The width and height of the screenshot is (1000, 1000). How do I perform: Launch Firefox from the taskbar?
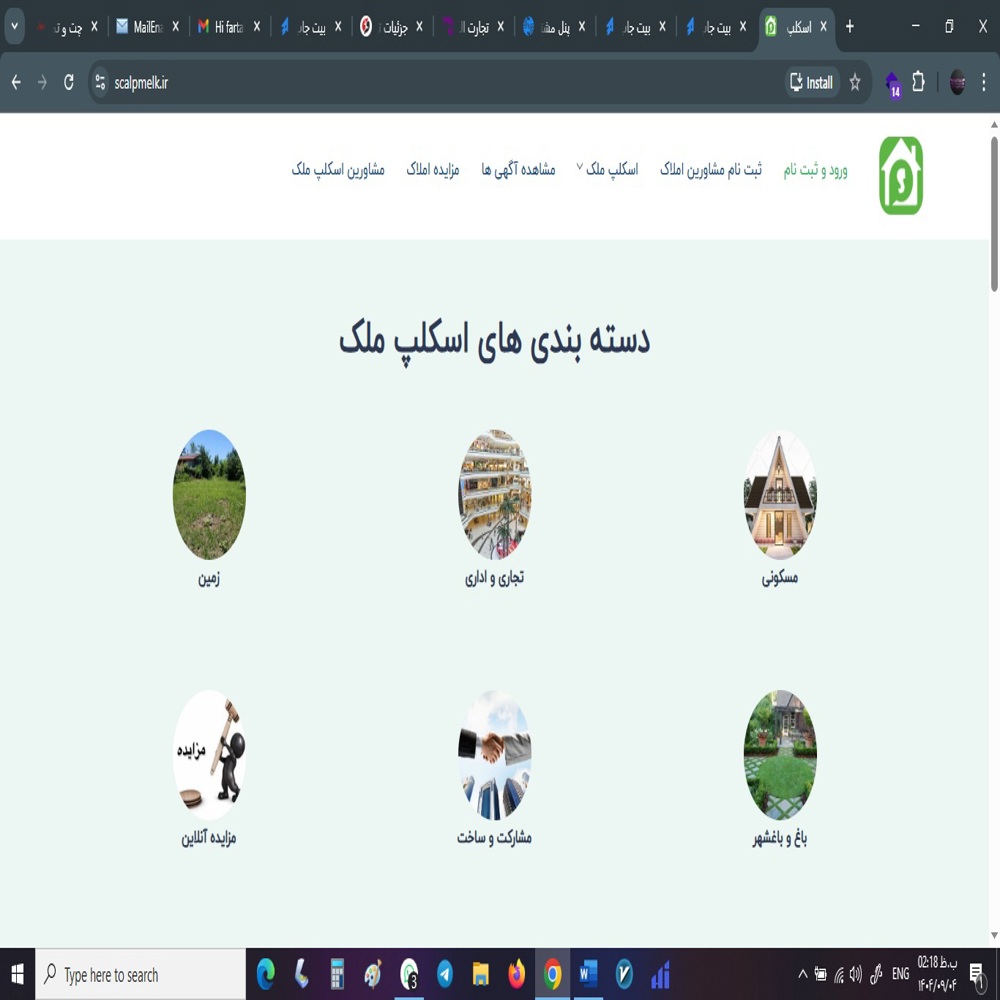click(516, 974)
